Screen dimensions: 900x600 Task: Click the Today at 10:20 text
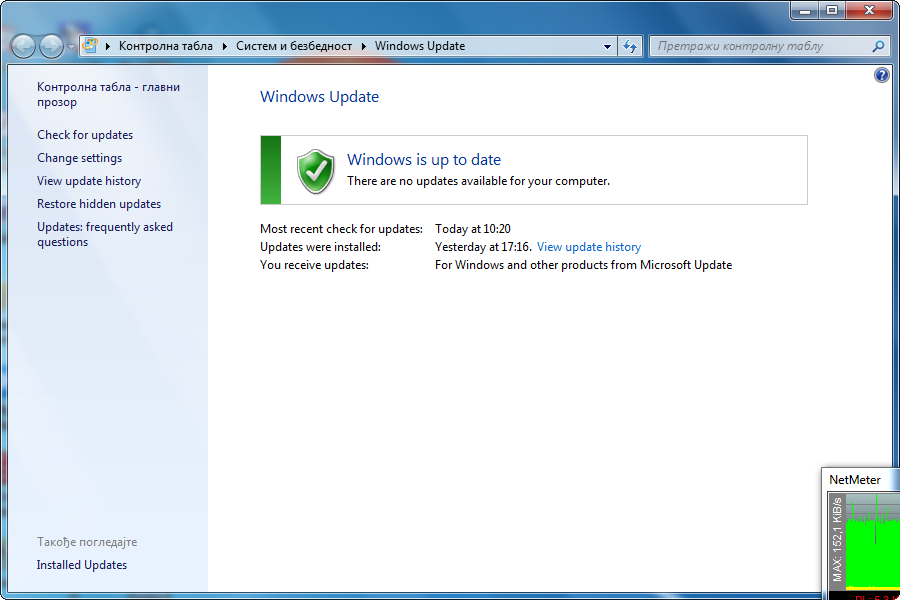pyautogui.click(x=472, y=229)
